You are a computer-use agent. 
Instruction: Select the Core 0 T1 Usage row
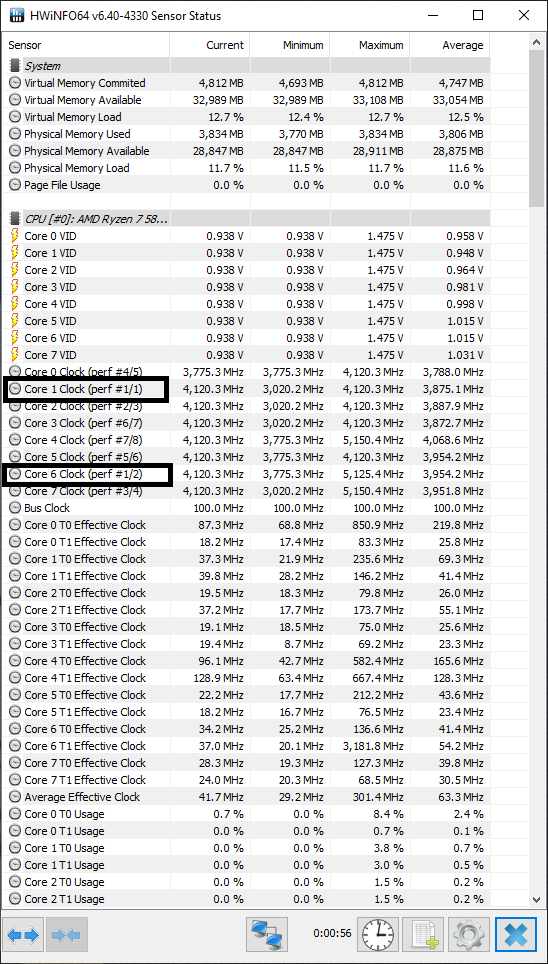coord(247,831)
